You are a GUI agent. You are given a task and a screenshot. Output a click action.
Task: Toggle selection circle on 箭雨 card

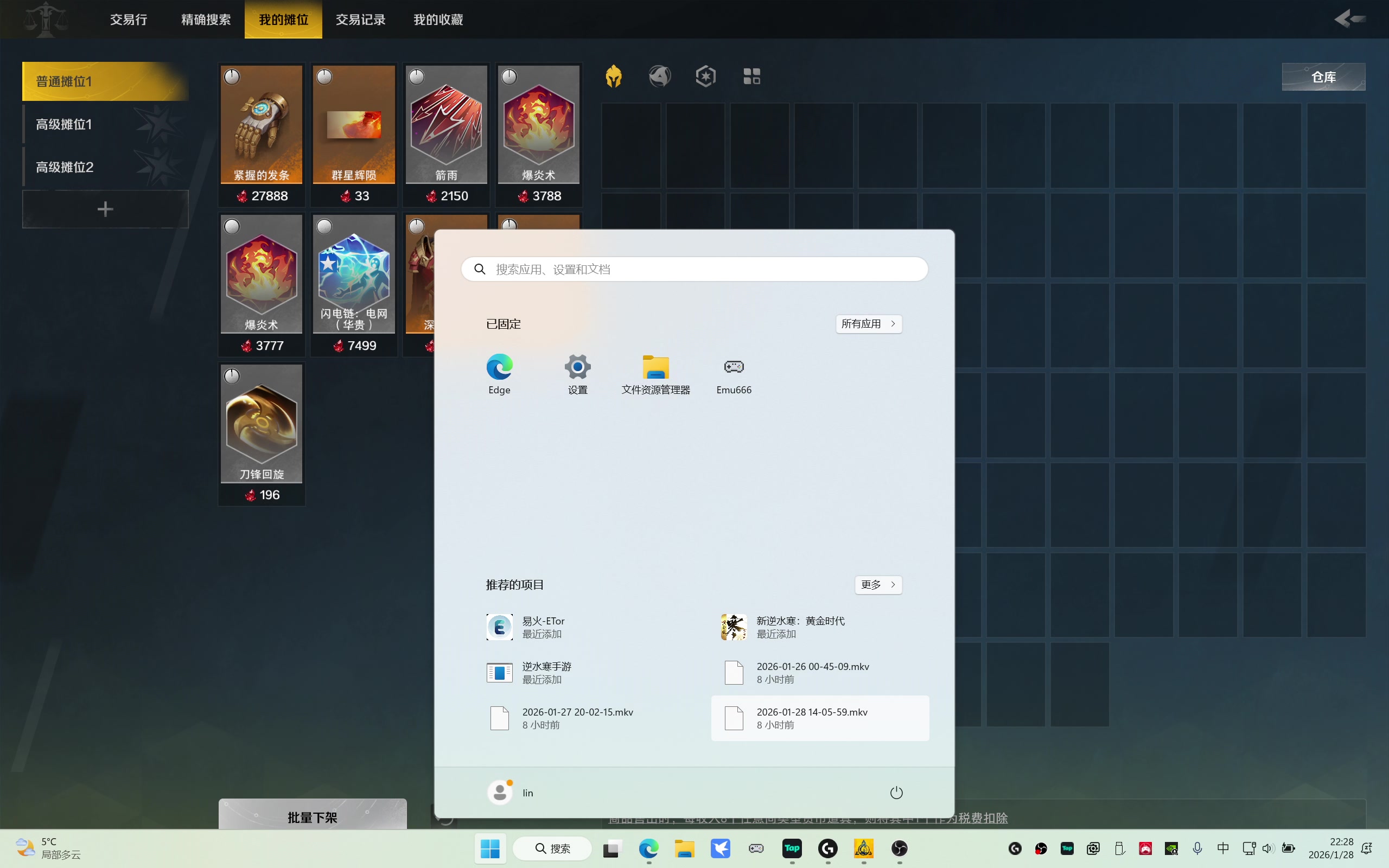417,76
